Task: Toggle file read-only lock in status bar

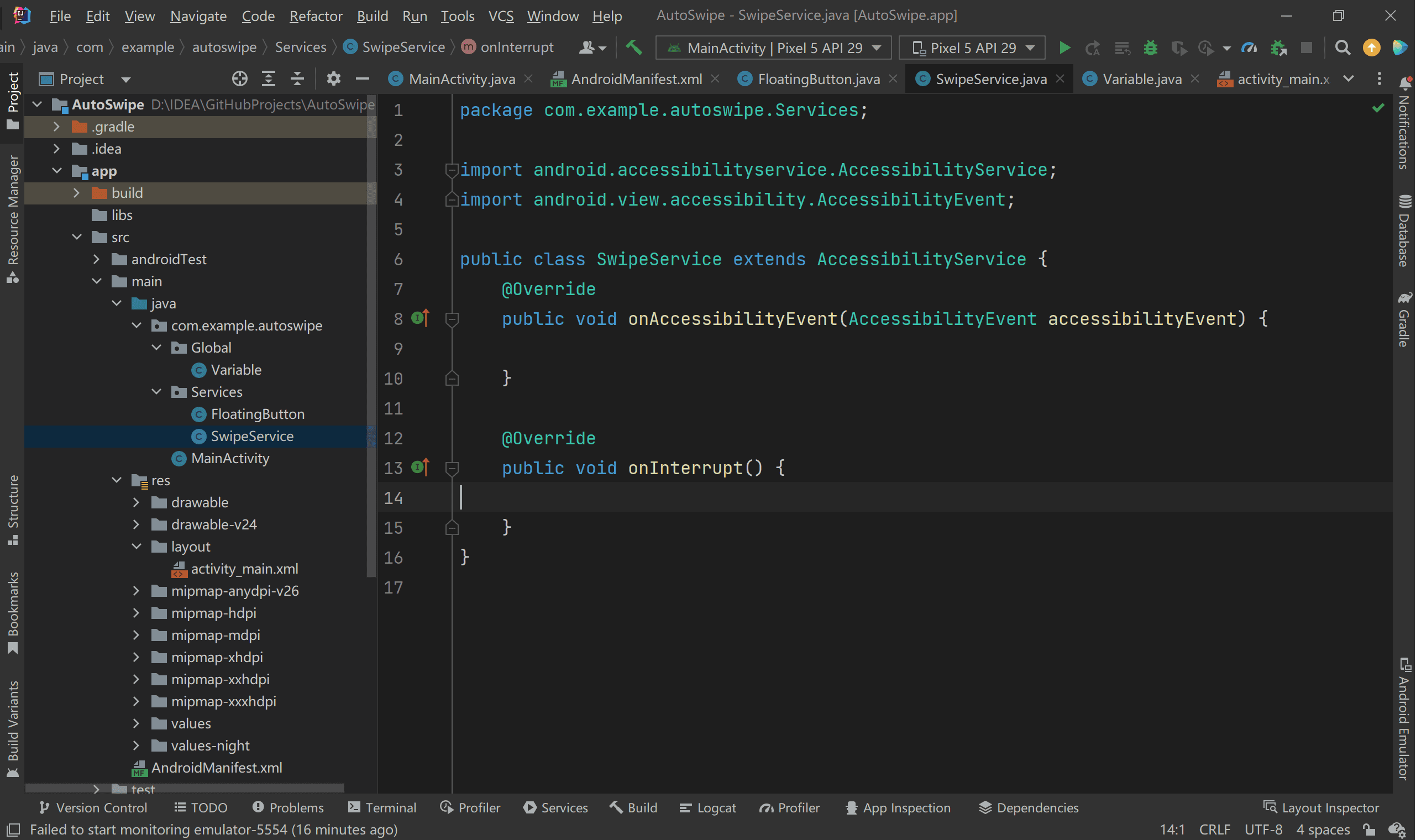Action: [1370, 830]
